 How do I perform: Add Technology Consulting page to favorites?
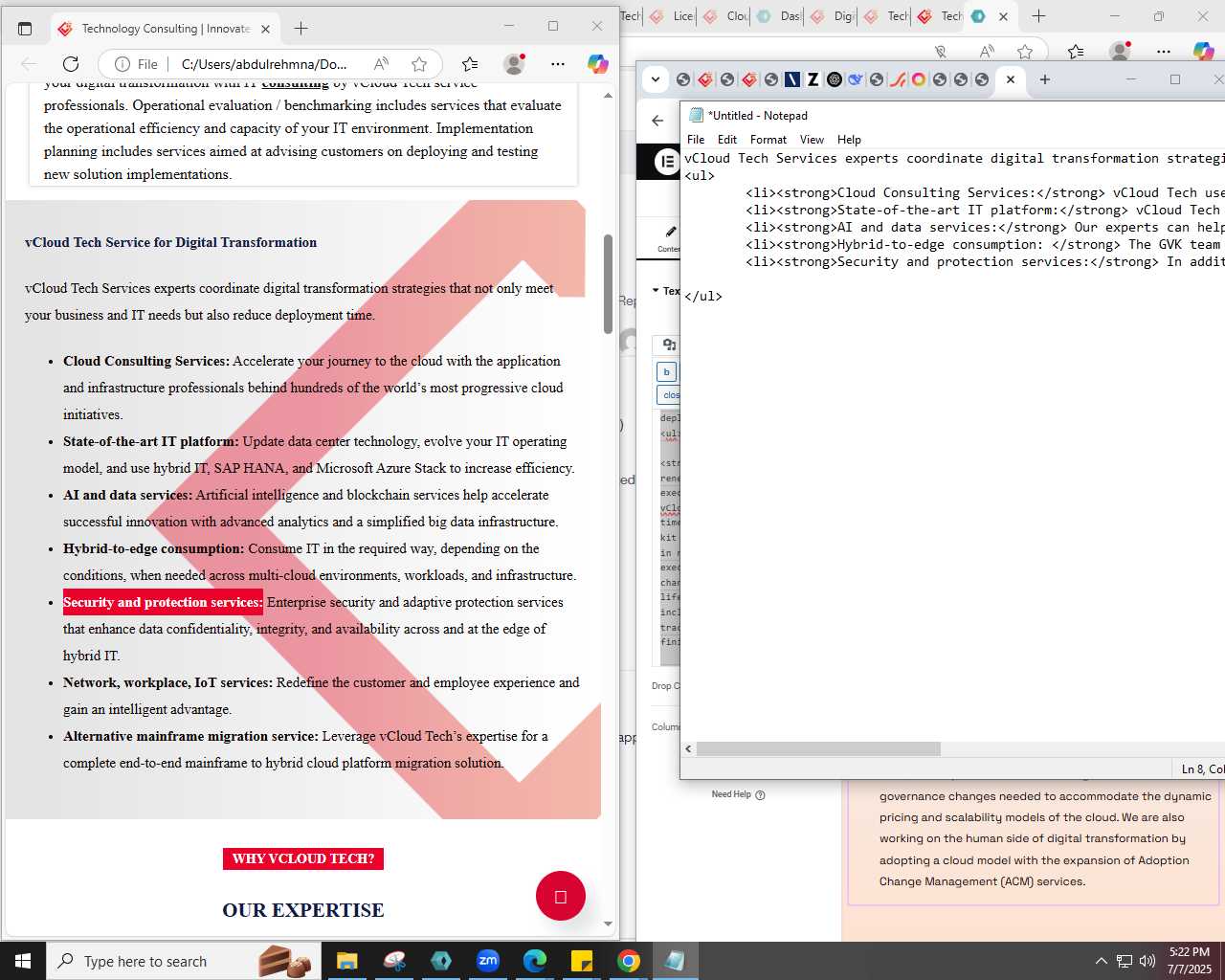tap(419, 64)
